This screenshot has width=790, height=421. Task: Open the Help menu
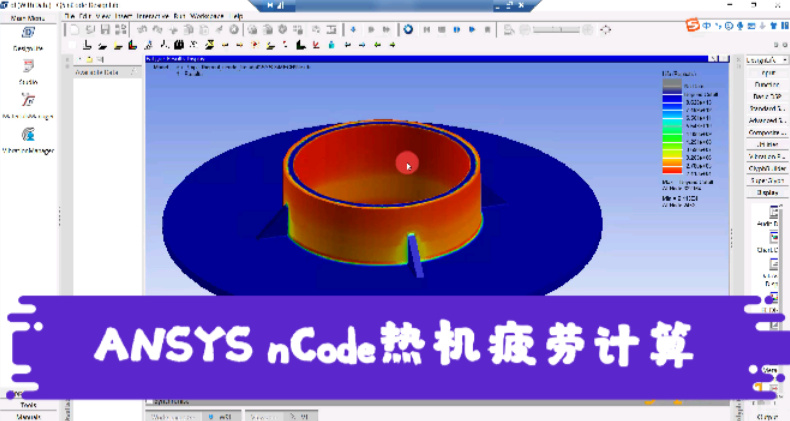pyautogui.click(x=237, y=16)
